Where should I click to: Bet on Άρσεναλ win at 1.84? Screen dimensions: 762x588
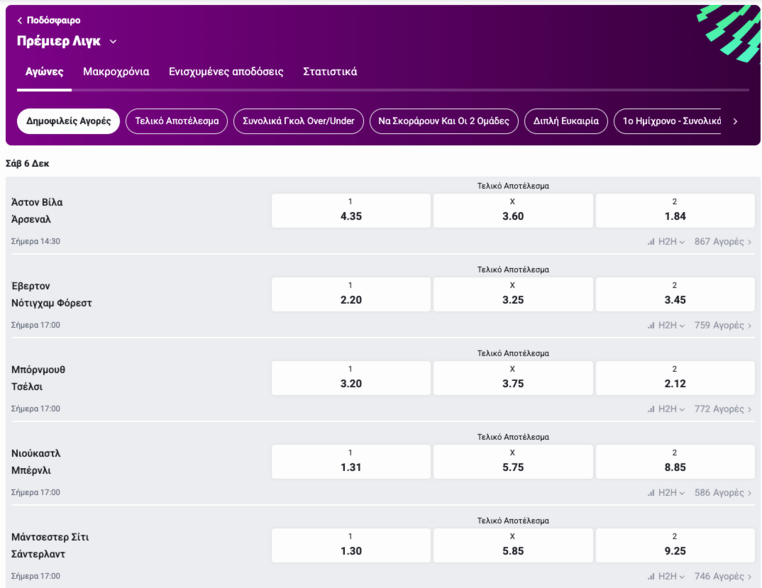pyautogui.click(x=674, y=211)
